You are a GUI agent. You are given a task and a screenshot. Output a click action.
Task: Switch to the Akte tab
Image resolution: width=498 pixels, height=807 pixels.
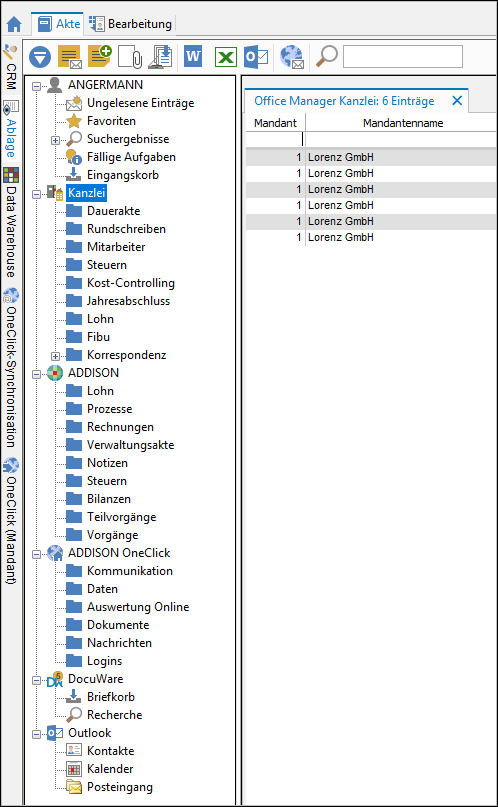pyautogui.click(x=57, y=24)
